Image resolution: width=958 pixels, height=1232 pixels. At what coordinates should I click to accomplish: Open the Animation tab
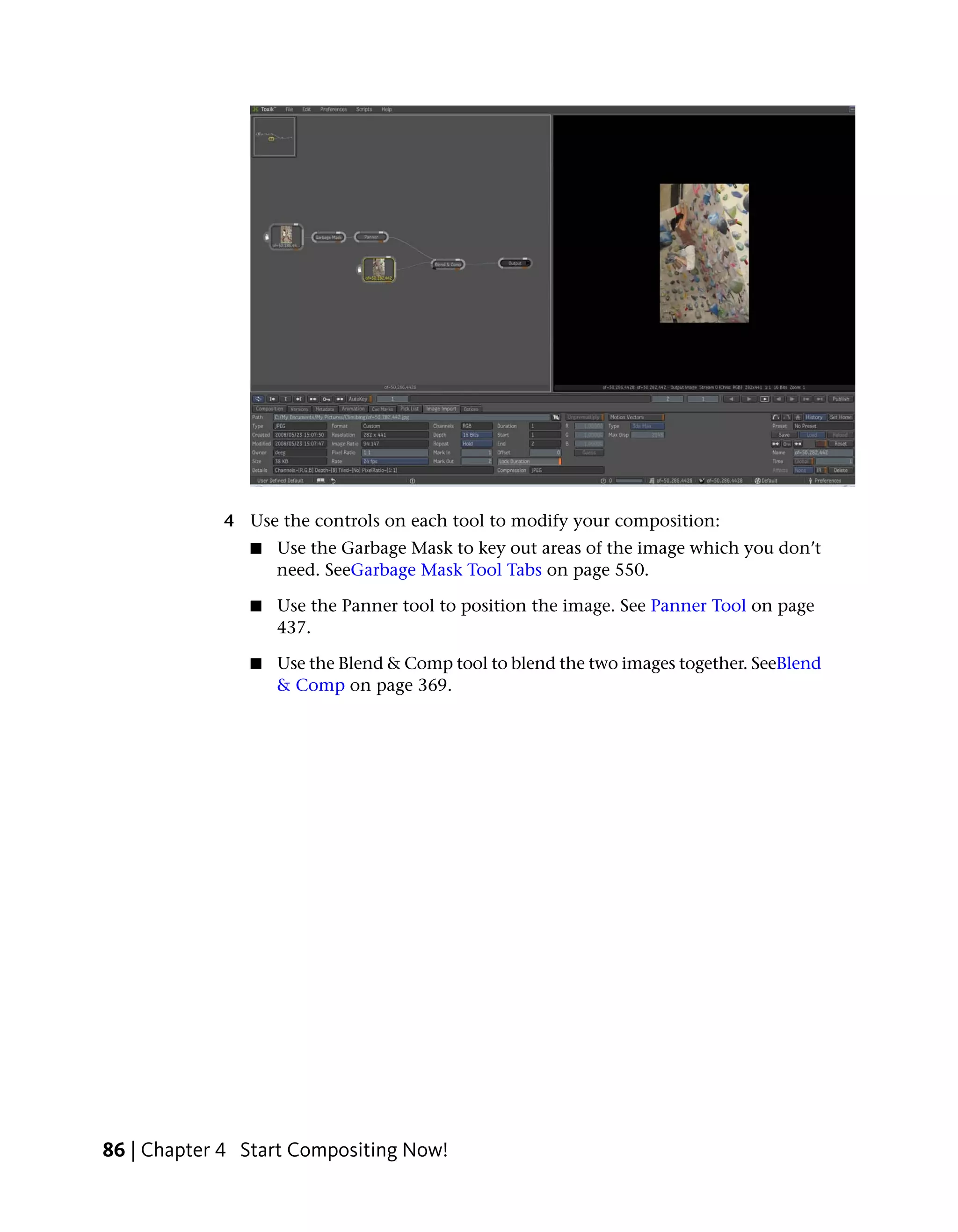click(353, 409)
